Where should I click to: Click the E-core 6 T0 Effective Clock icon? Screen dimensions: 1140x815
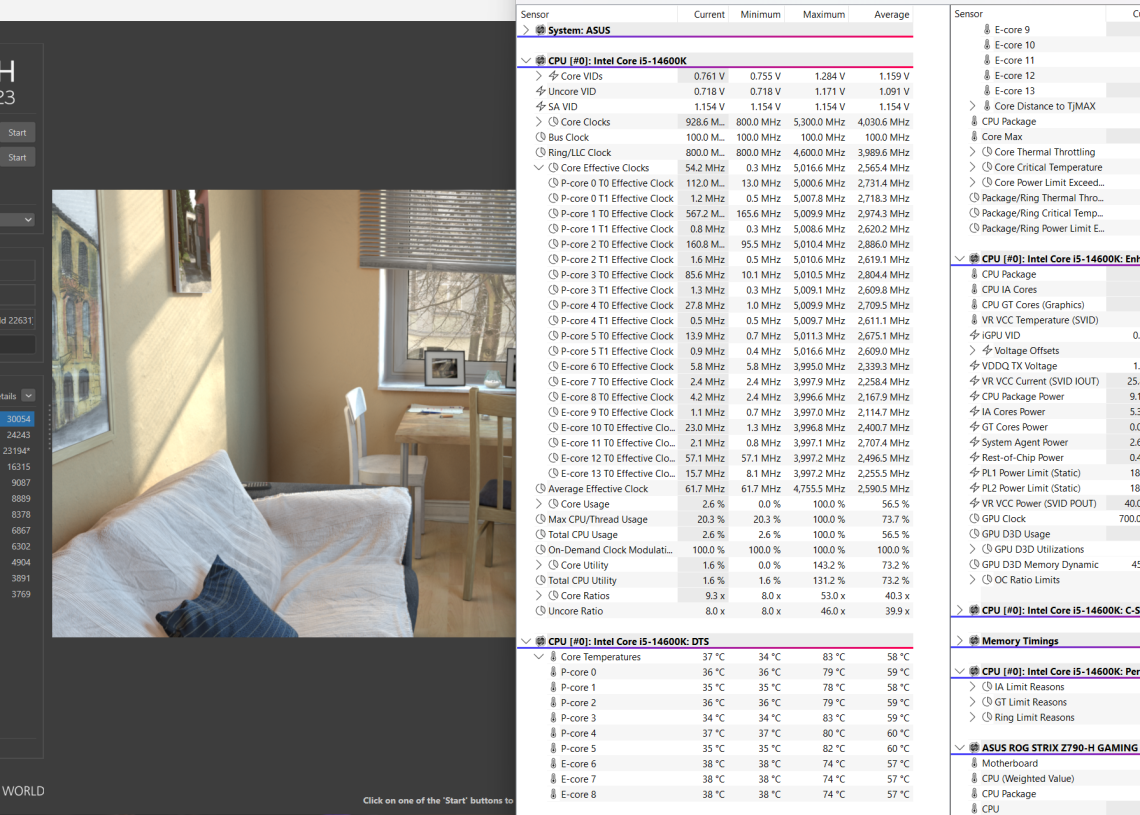pos(553,366)
